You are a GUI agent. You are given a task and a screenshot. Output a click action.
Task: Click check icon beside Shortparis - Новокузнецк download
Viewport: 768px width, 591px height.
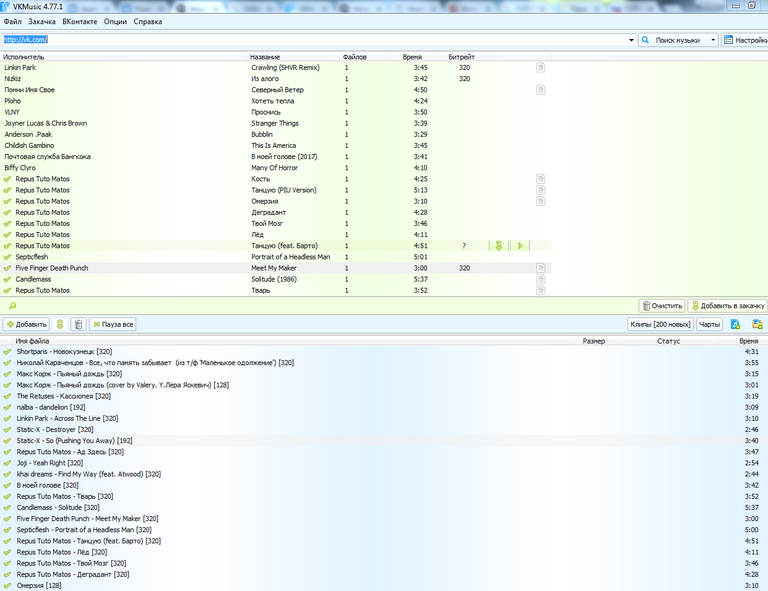click(7, 352)
